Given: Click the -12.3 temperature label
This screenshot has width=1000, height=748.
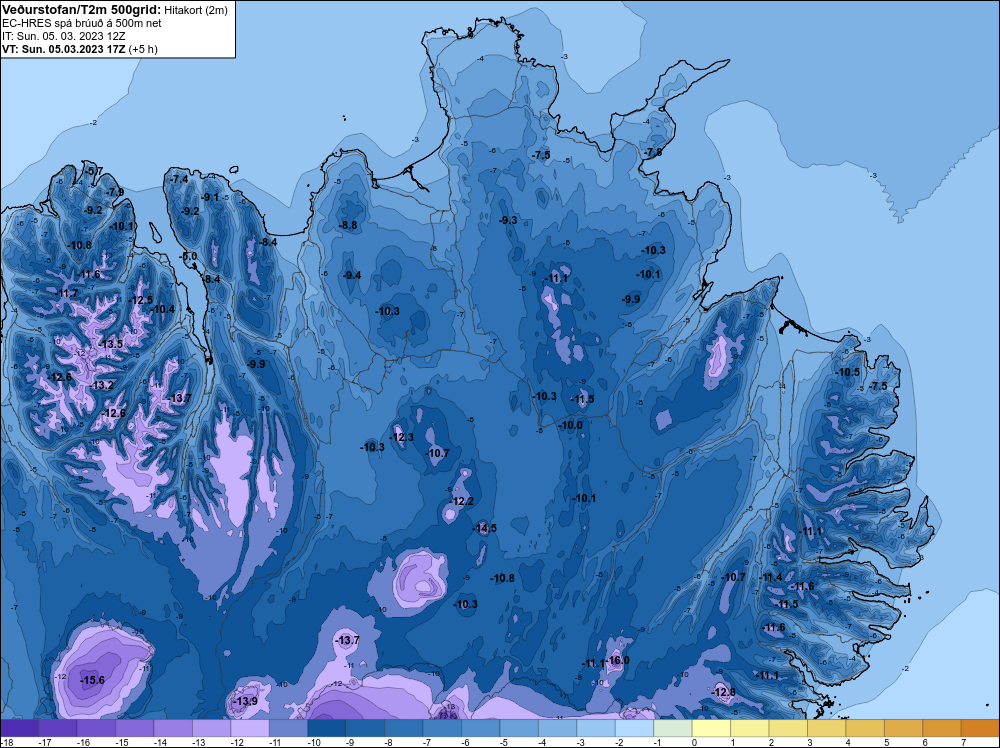Looking at the screenshot, I should pyautogui.click(x=402, y=437).
